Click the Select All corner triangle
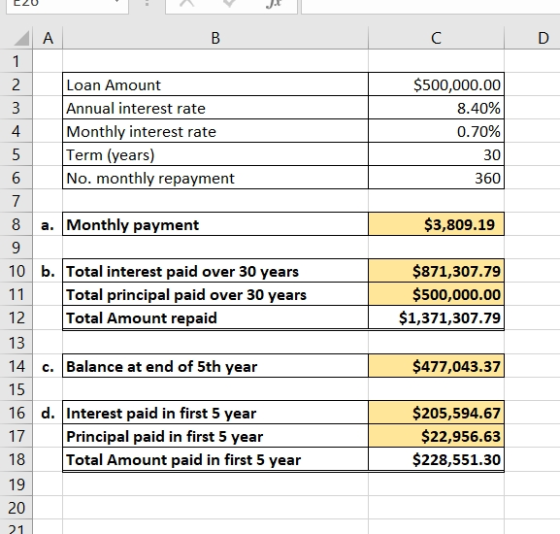The height and width of the screenshot is (534, 560). click(21, 39)
